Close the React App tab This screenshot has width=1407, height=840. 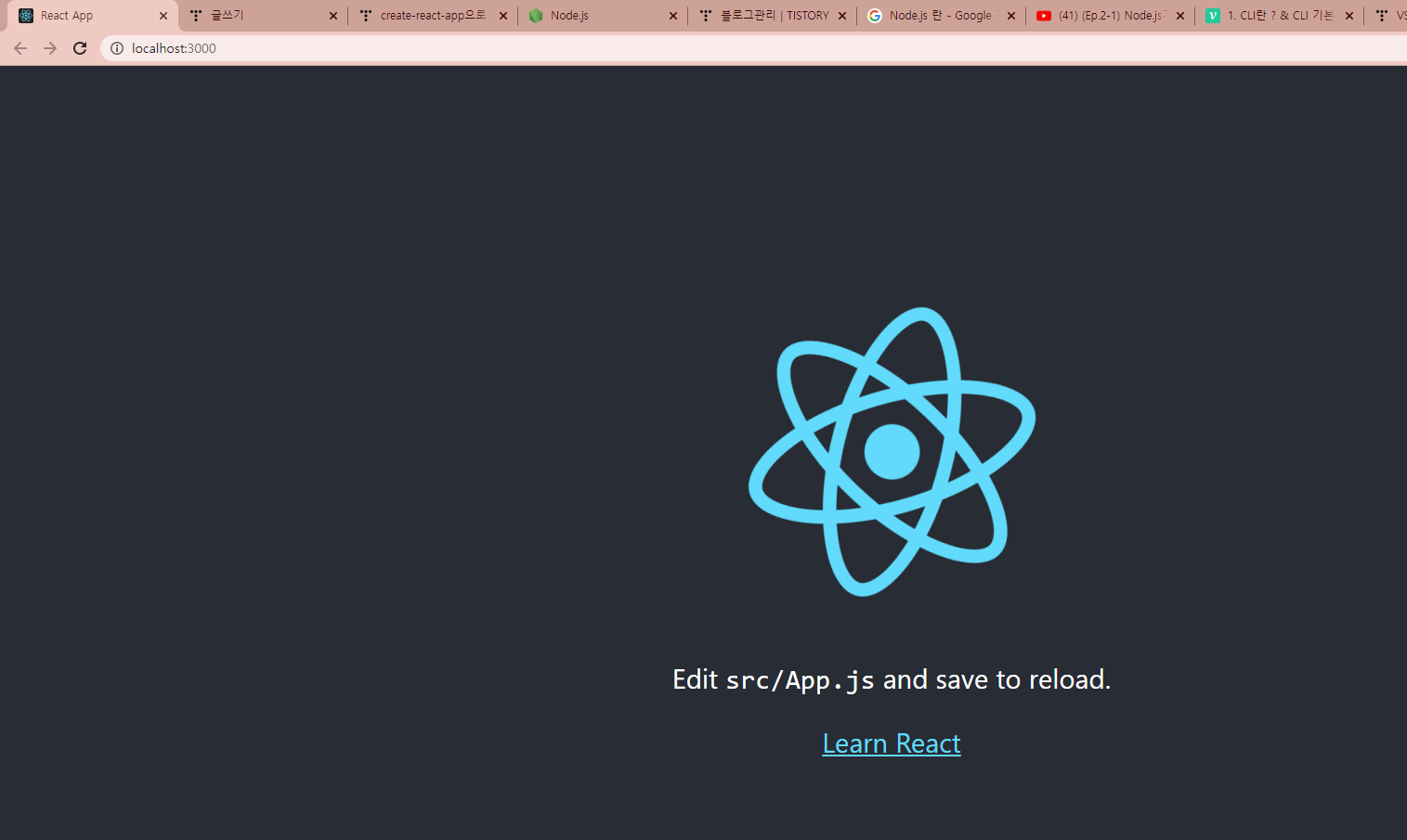click(x=163, y=16)
